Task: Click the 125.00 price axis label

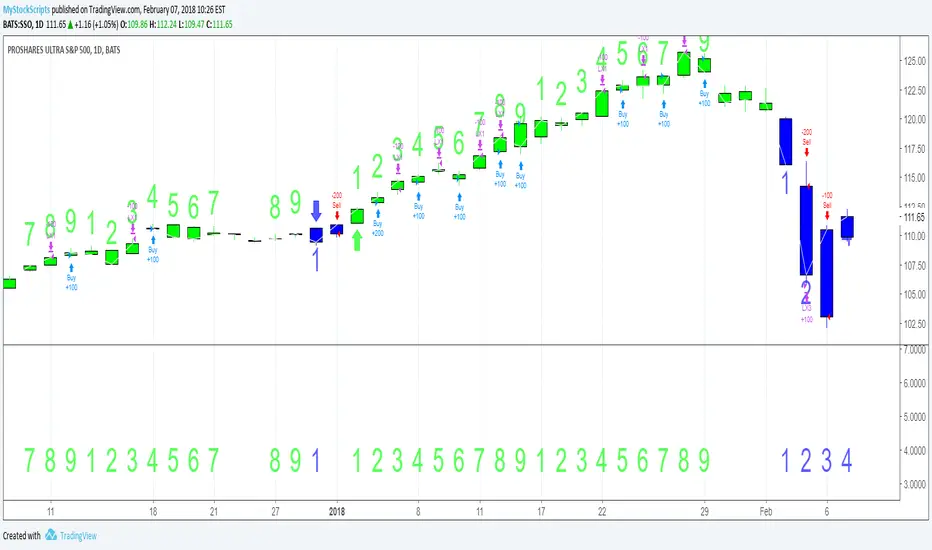Action: tap(914, 61)
